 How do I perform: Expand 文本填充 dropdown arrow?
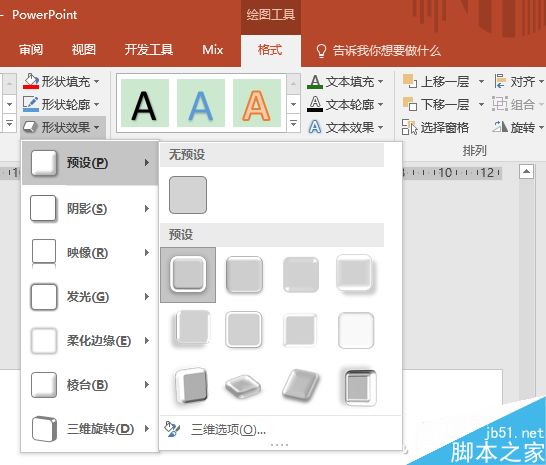381,82
